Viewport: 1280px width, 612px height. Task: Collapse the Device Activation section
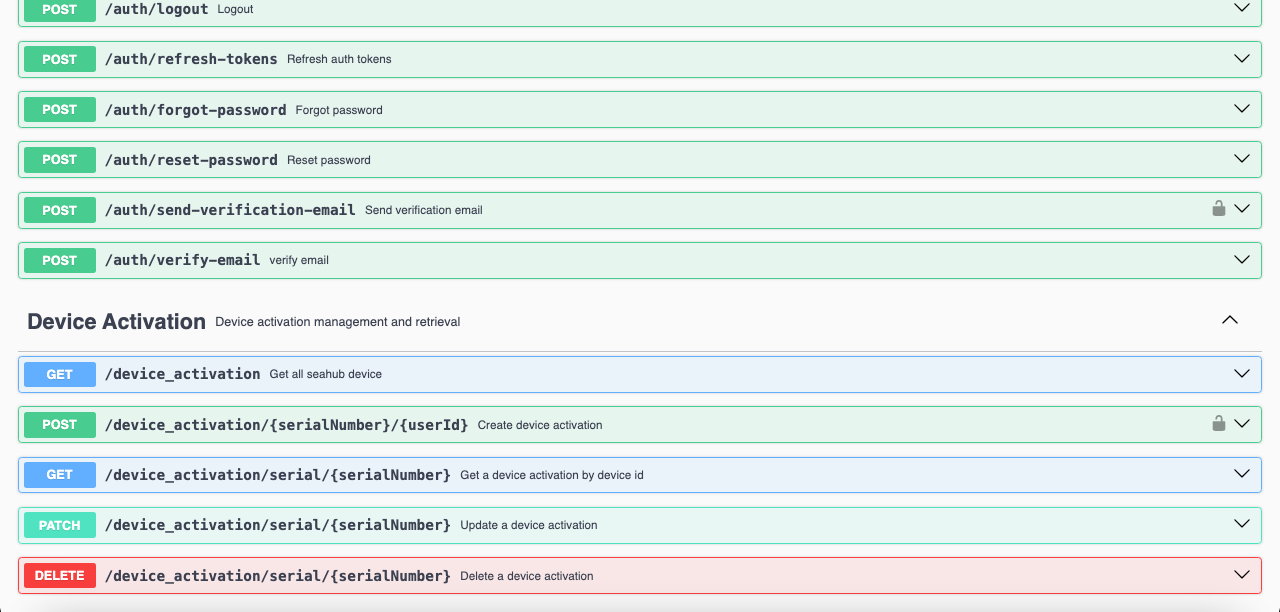pyautogui.click(x=1230, y=321)
